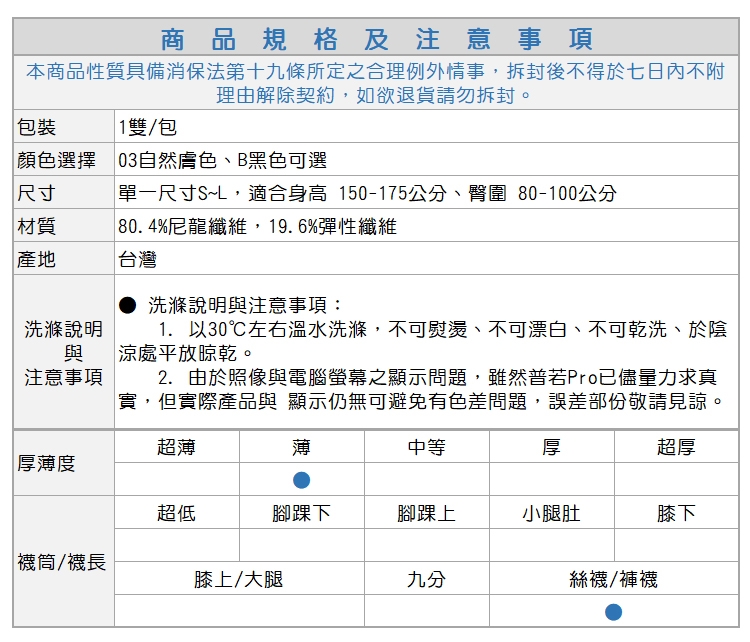Select the 03自然膚色、B黑色可選 color text
This screenshot has width=750, height=642.
222,160
